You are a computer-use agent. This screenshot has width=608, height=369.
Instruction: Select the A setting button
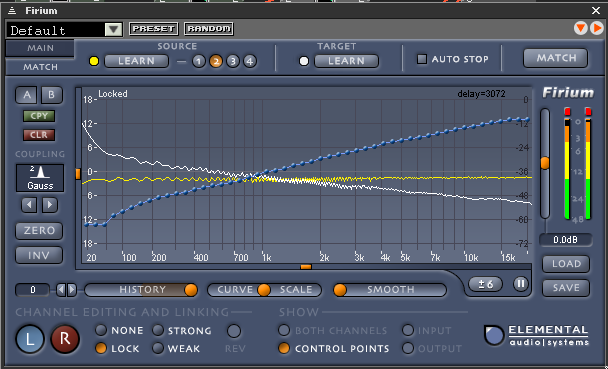[26, 95]
